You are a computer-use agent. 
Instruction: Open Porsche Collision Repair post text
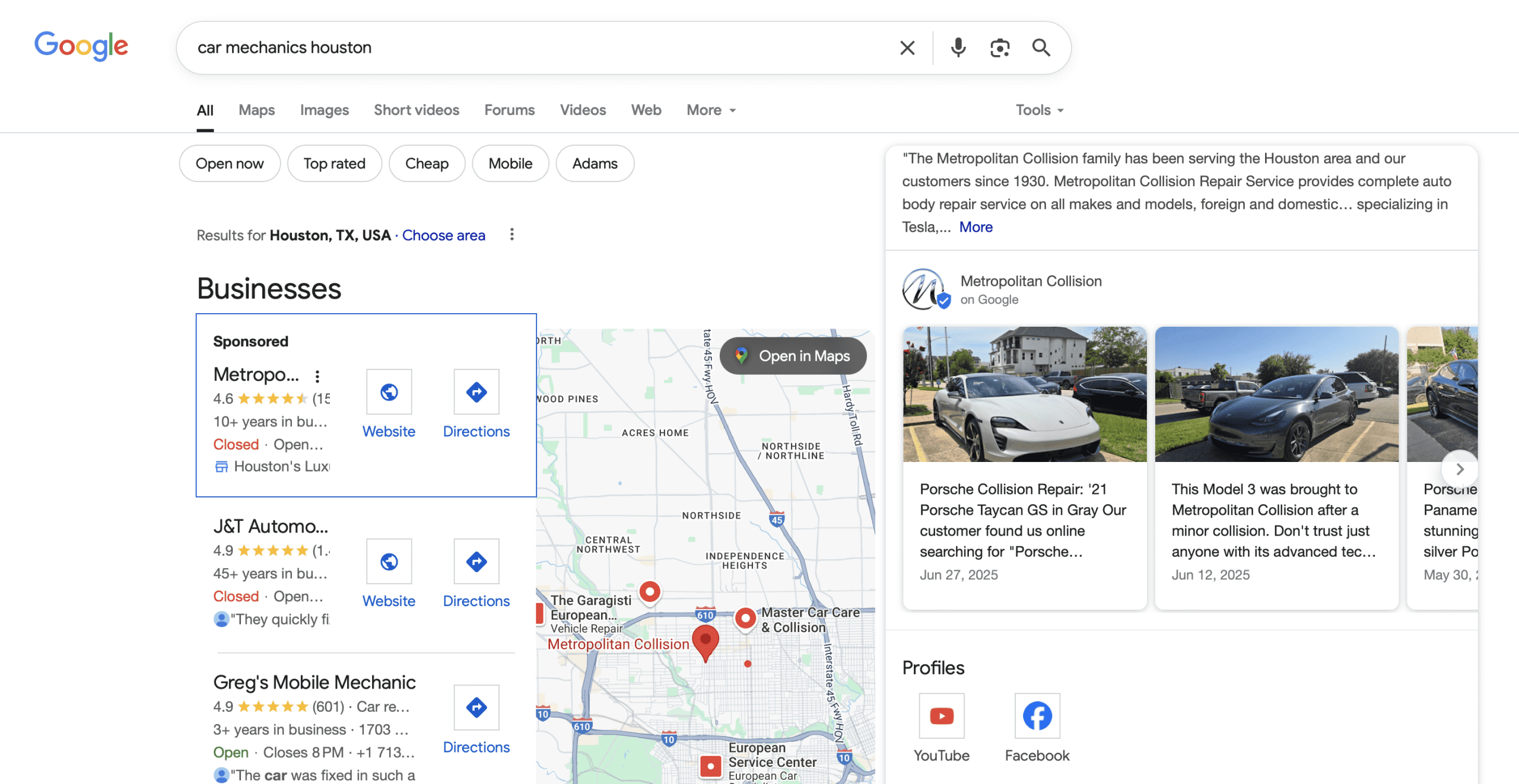pos(1023,520)
